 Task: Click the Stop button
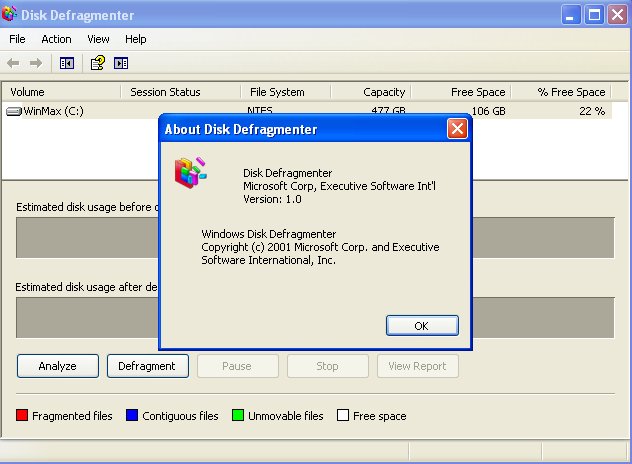328,366
